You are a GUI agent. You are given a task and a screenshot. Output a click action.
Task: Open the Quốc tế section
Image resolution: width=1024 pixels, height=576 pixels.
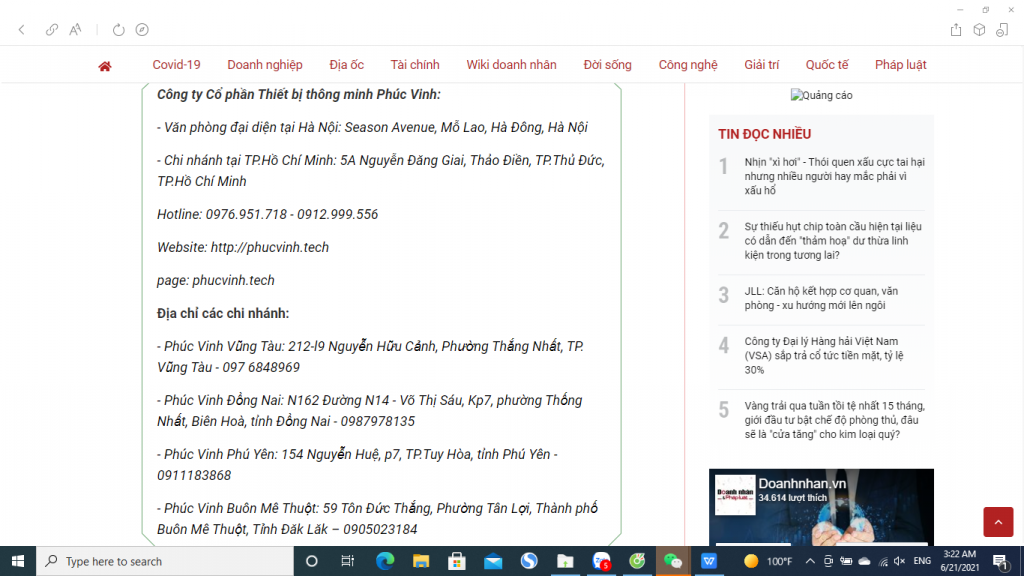(x=827, y=65)
